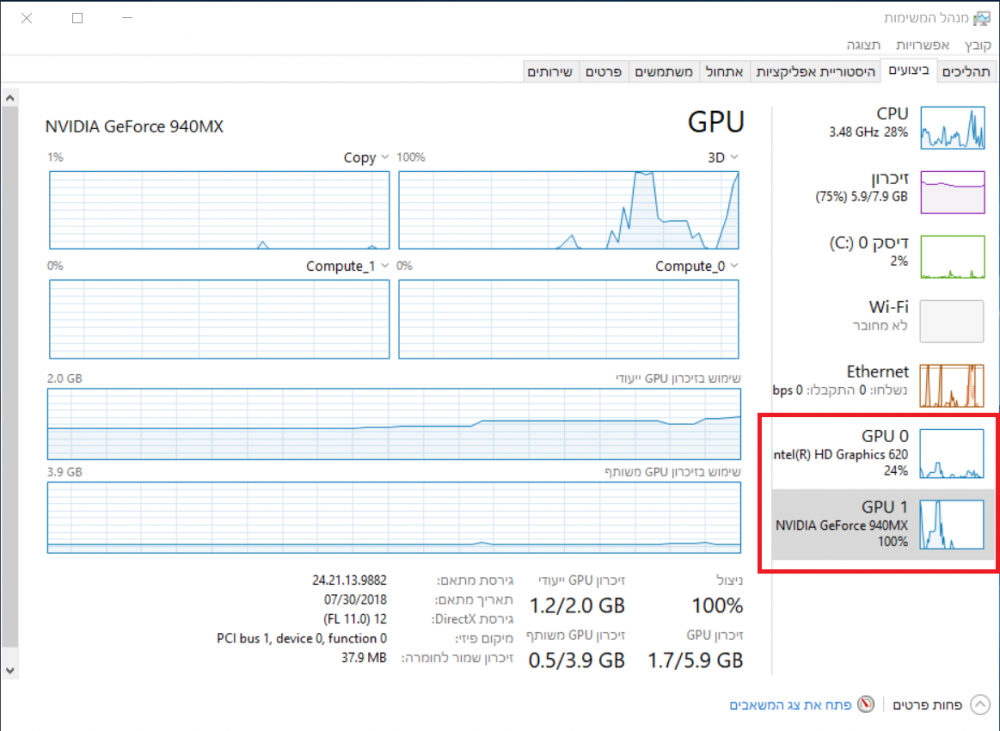Click the GPU 0 24% value

coord(896,471)
